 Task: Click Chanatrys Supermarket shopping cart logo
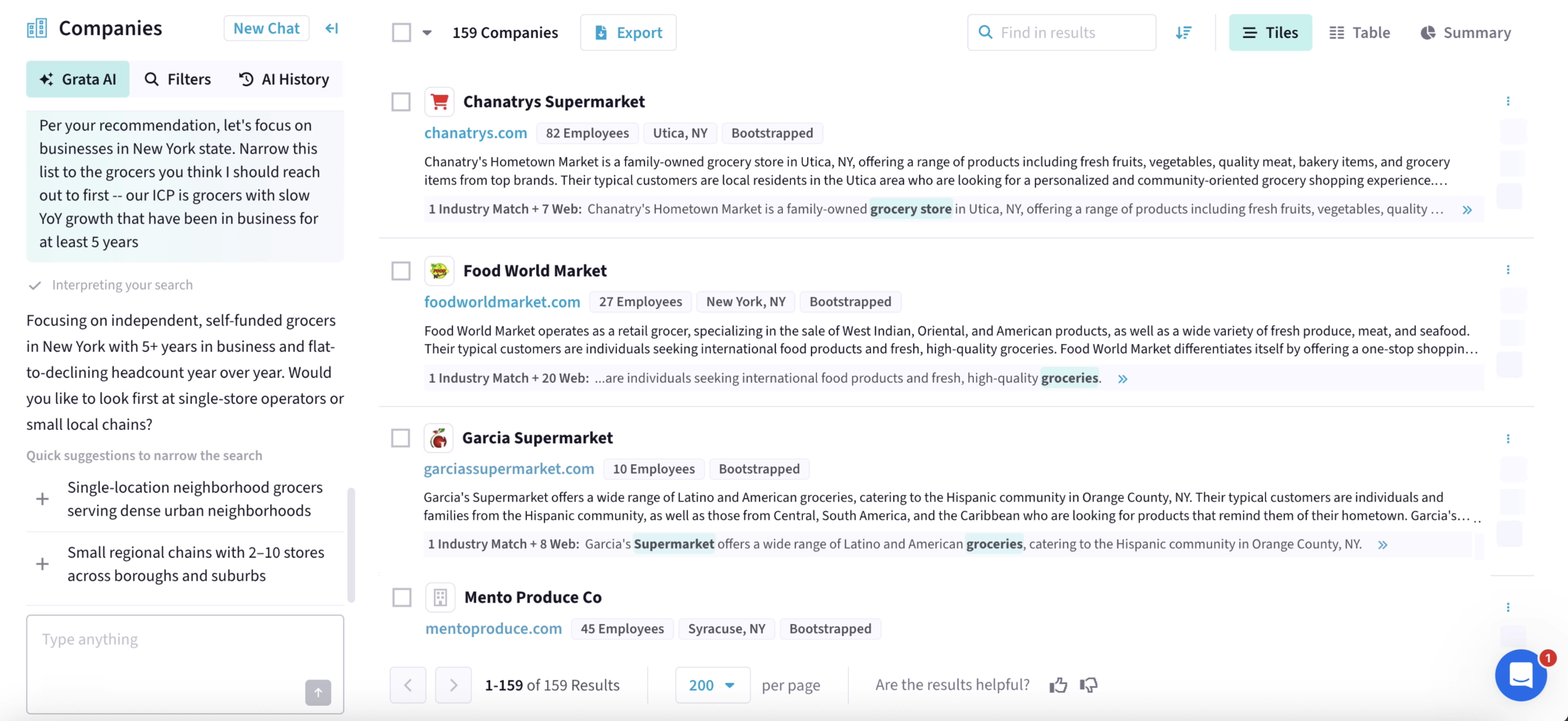point(439,101)
